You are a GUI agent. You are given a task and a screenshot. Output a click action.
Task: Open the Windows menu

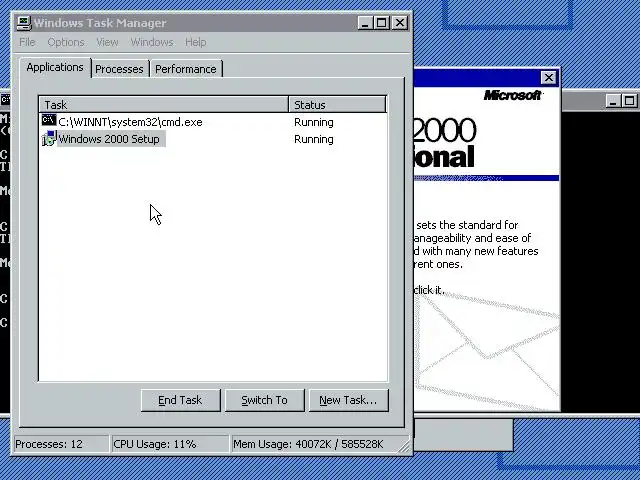[x=152, y=42]
